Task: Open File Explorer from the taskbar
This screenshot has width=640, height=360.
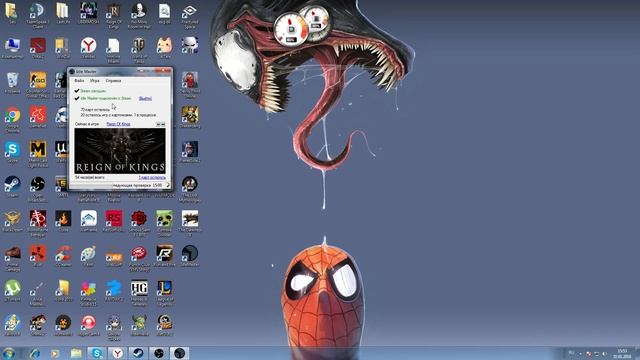Action: coord(76,353)
